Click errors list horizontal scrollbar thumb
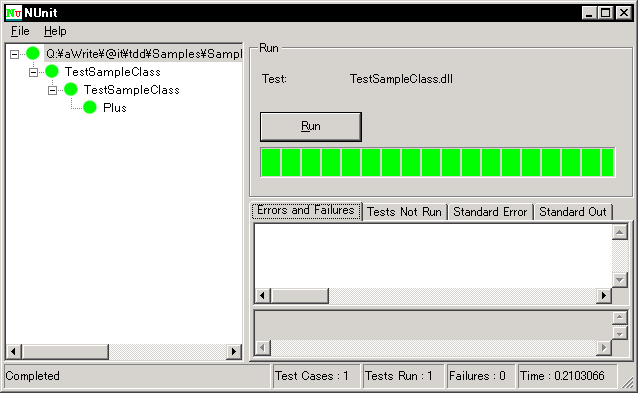The height and width of the screenshot is (393, 638). [x=299, y=296]
